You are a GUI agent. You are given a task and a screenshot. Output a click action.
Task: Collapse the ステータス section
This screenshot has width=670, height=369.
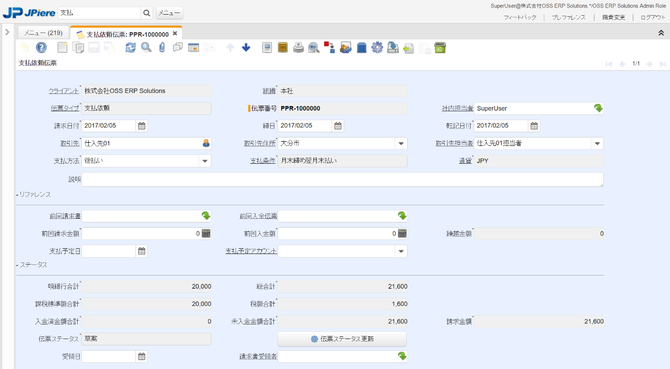click(32, 265)
